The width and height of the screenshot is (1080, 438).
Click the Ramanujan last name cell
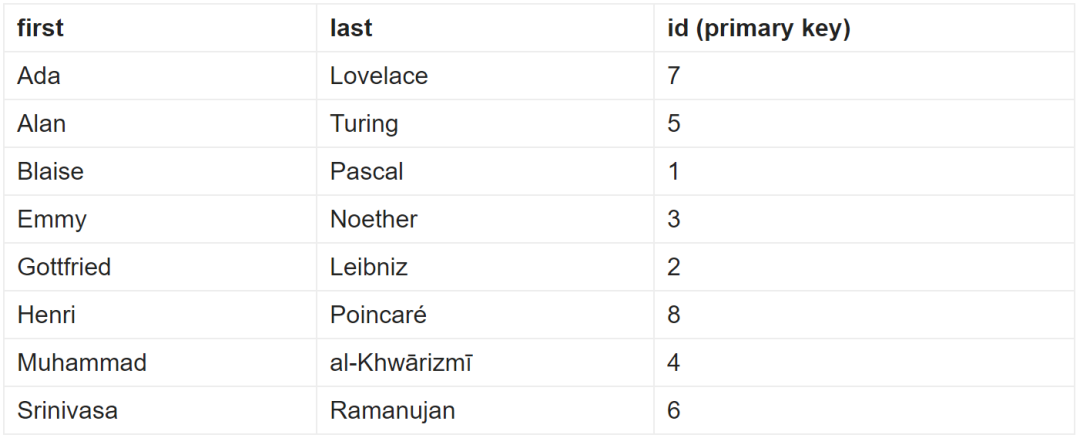(x=392, y=411)
